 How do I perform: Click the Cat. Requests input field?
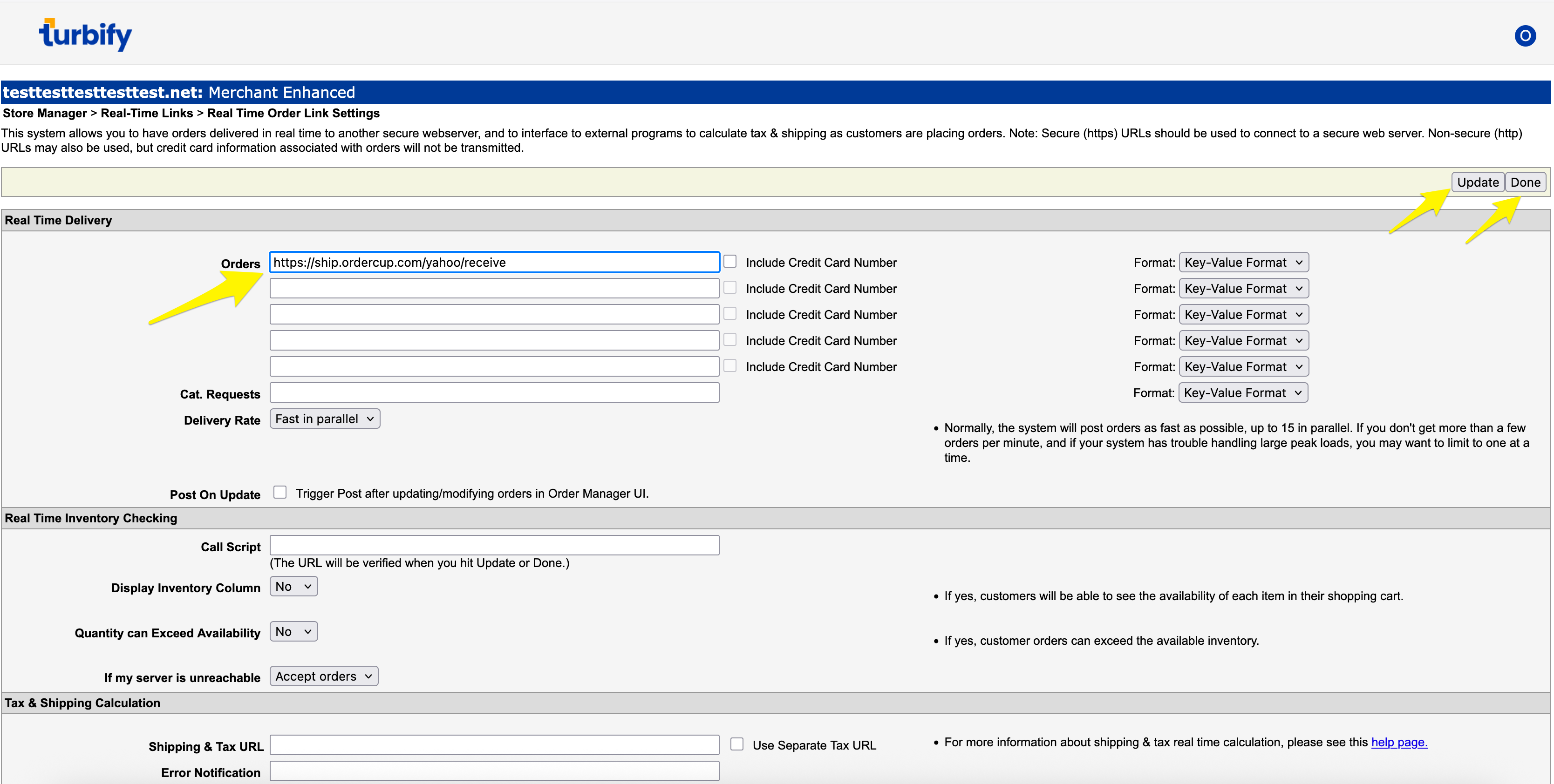click(x=493, y=392)
